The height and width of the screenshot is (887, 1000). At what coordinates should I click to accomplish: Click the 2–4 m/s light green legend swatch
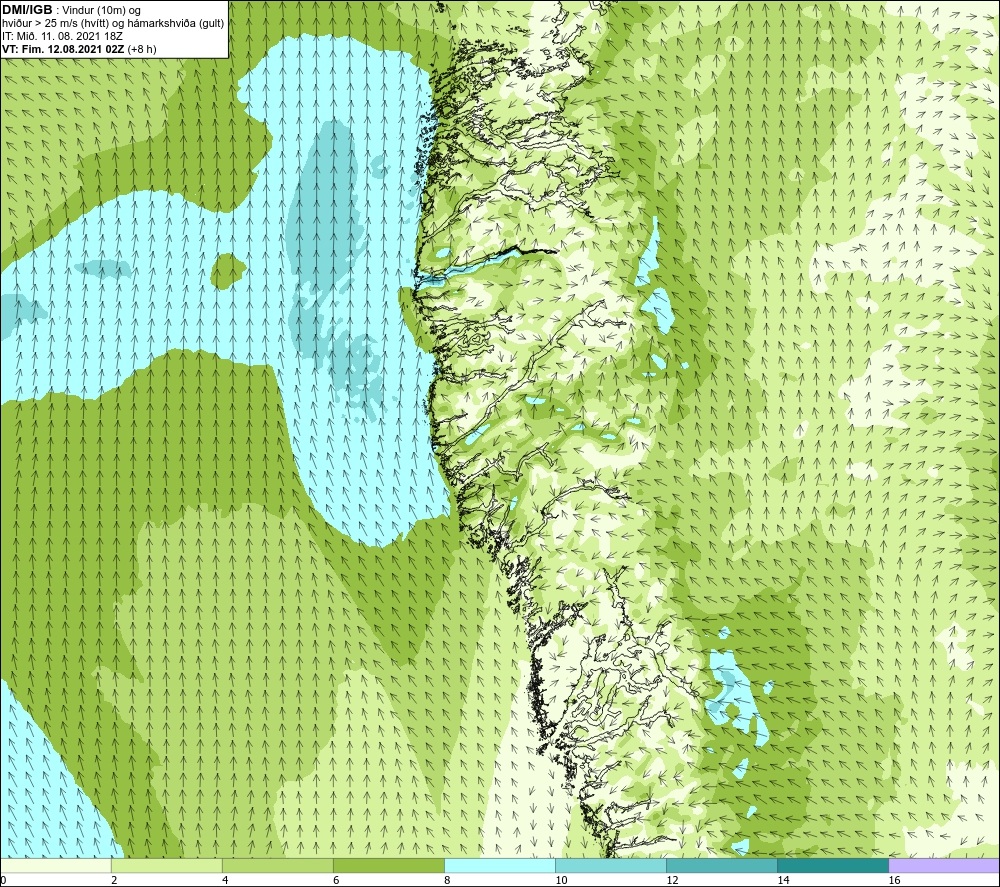point(166,865)
